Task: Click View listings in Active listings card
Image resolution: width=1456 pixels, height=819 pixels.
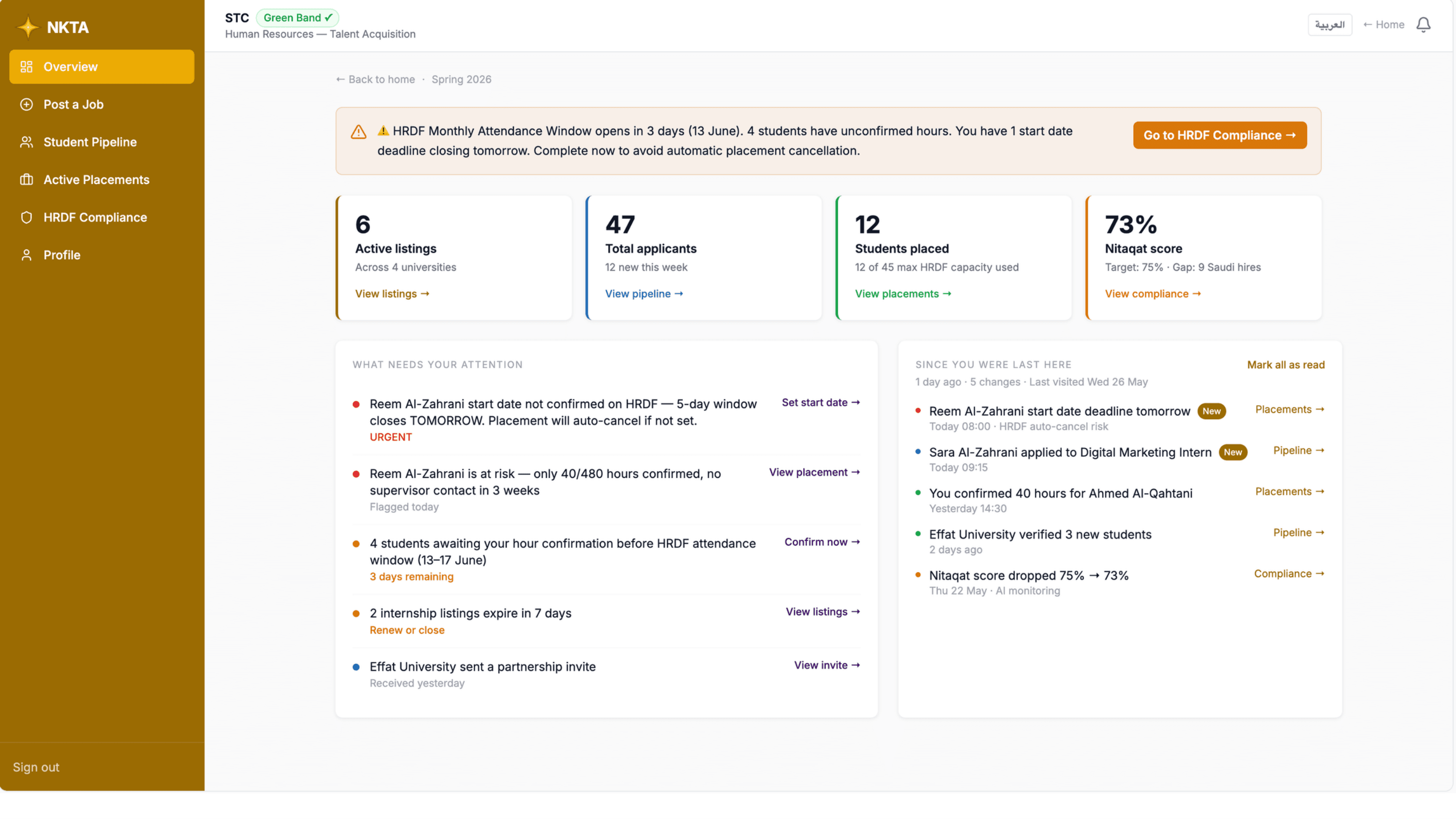Action: [392, 294]
